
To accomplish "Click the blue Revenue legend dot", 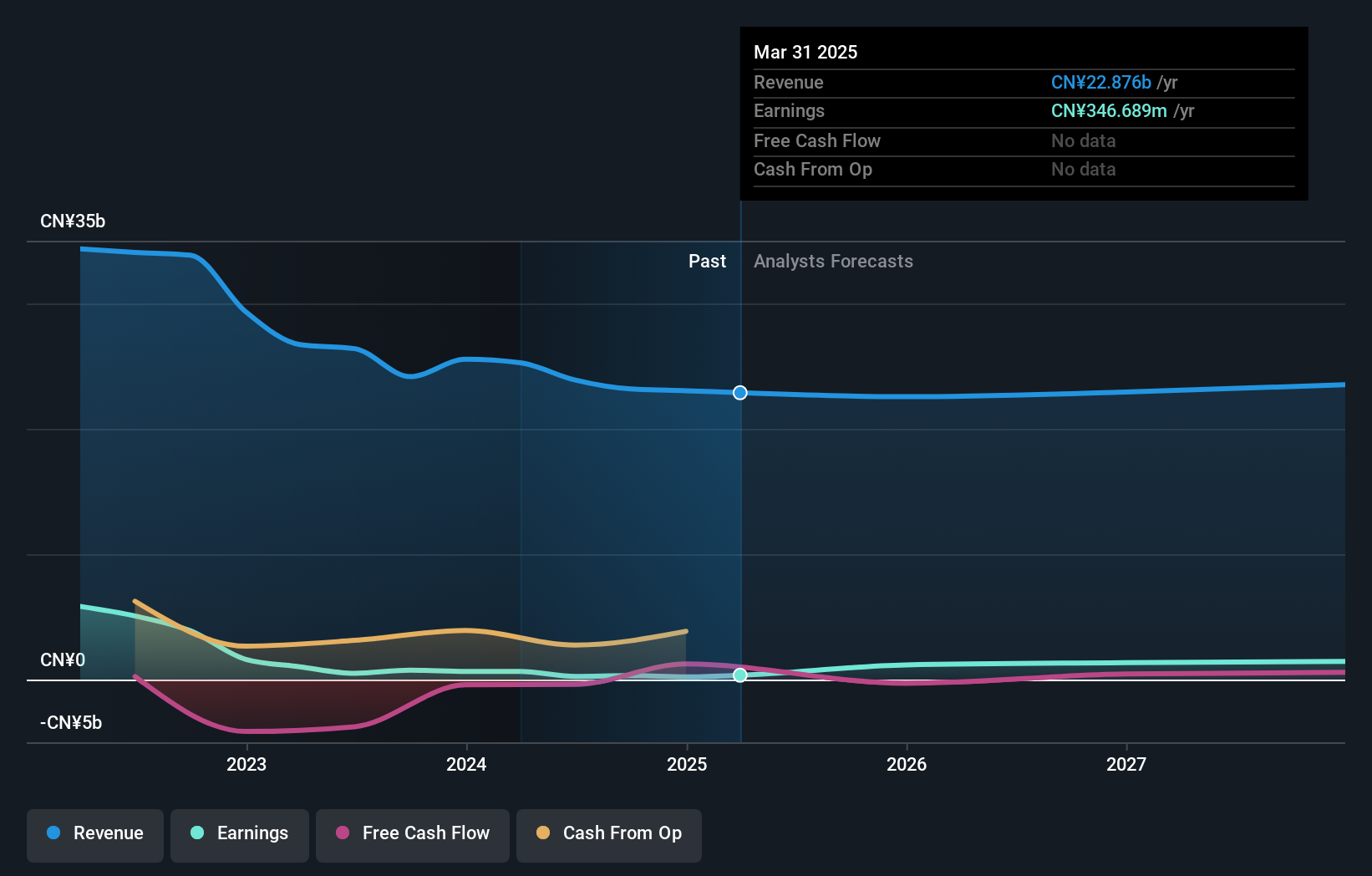I will [x=53, y=833].
